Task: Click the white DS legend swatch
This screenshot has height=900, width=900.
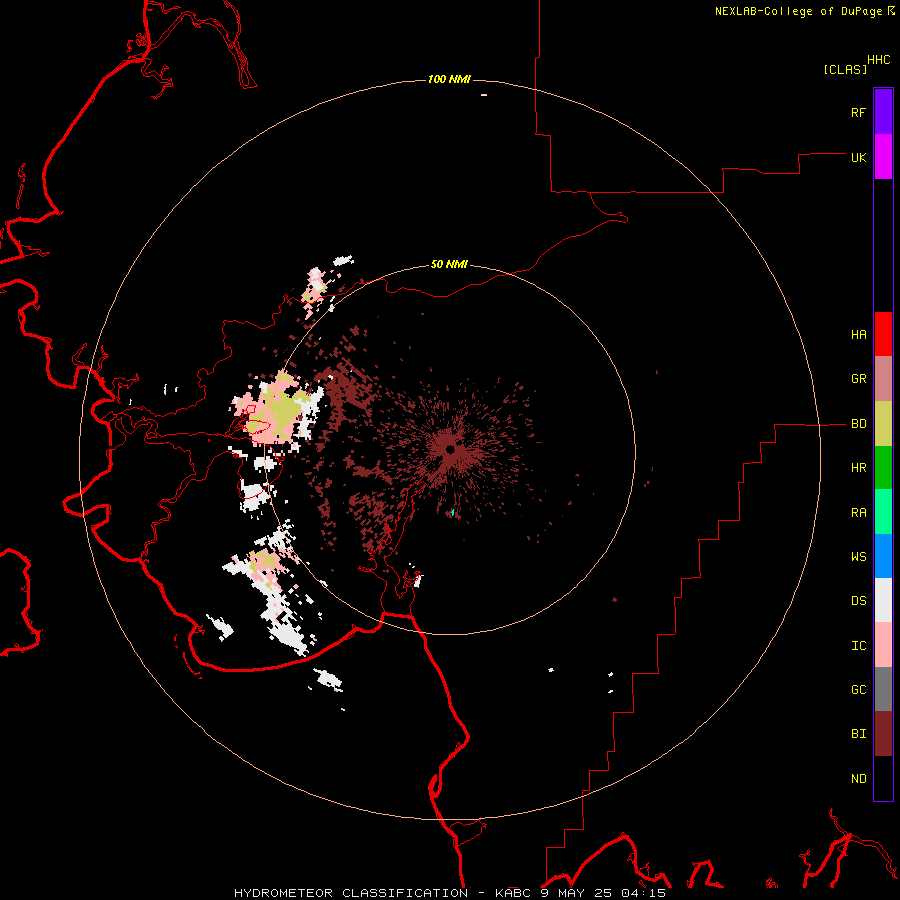Action: [883, 600]
